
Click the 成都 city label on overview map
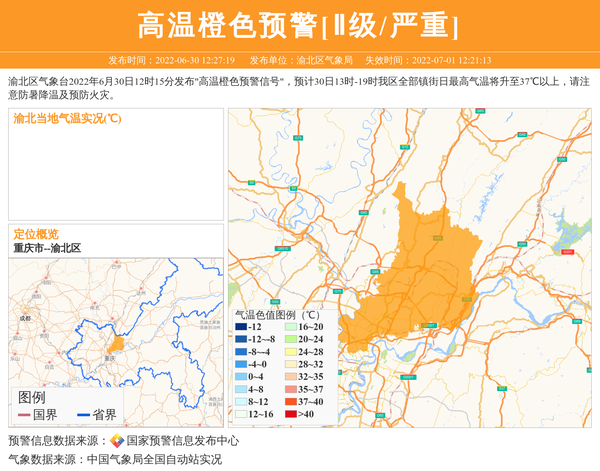pyautogui.click(x=24, y=318)
